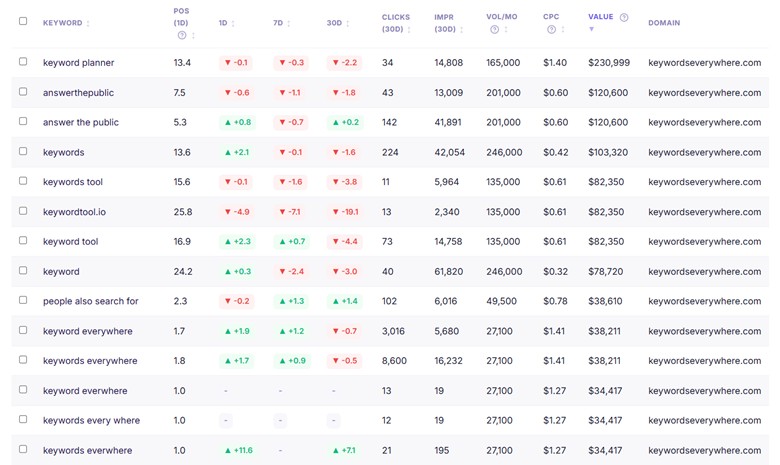Screen dimensions: 780x465
Task: Open the keywords everywhere keyword
Action: click(90, 361)
